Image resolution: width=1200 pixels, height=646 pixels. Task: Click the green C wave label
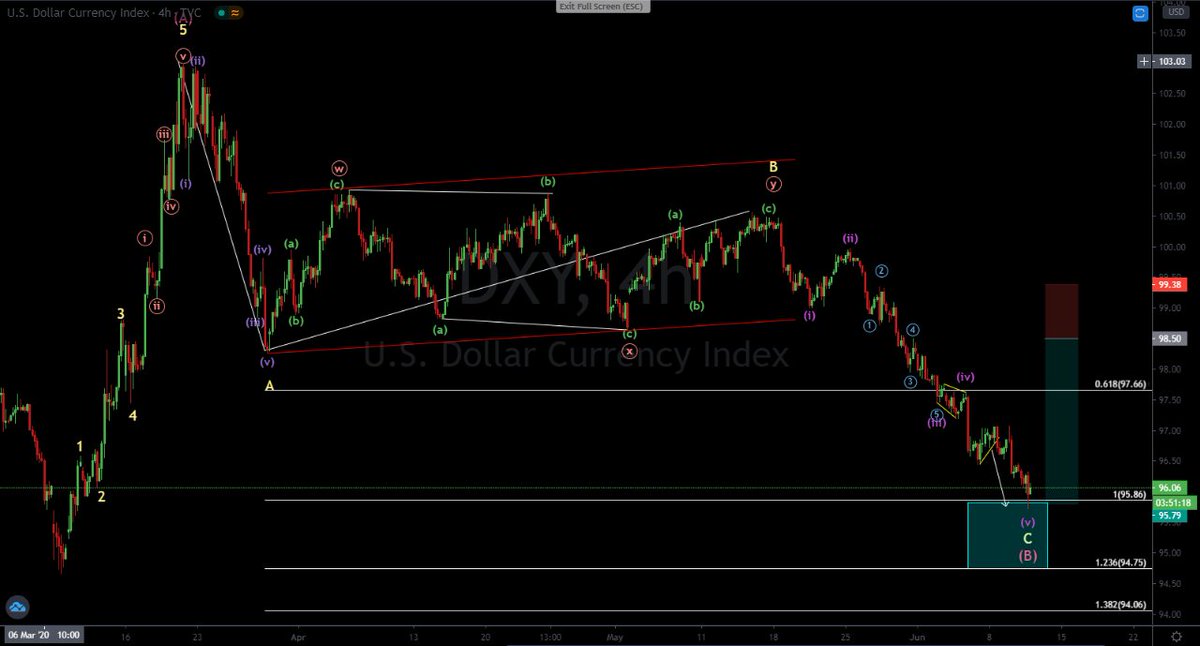pyautogui.click(x=1027, y=538)
